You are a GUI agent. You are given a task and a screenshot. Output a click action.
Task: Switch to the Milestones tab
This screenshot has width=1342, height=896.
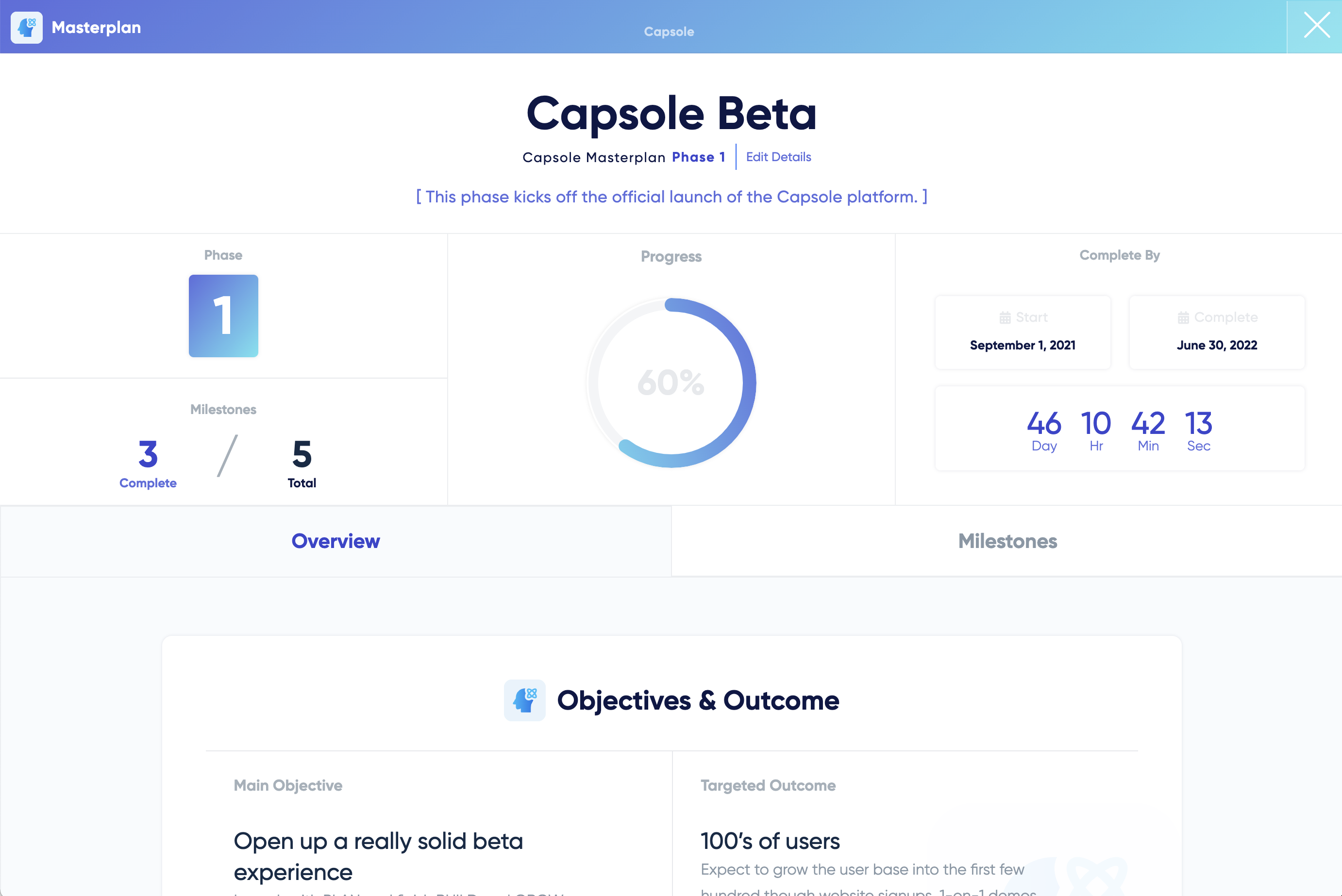(x=1007, y=541)
